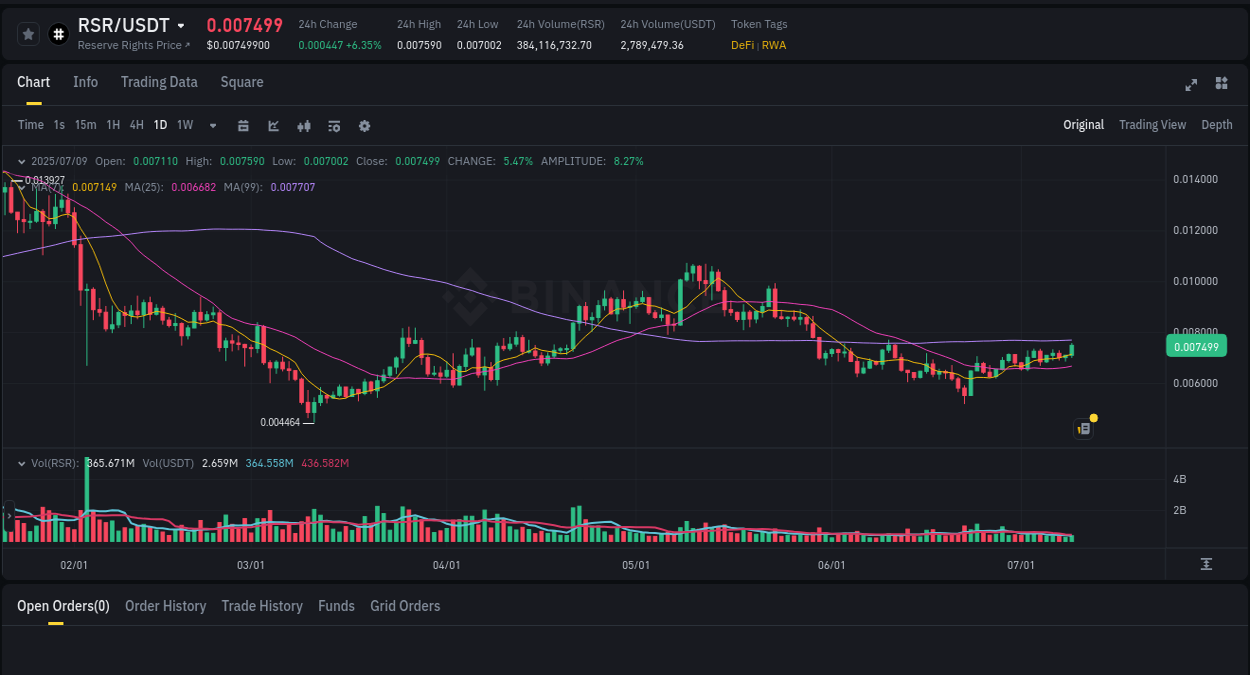Open the calendar date range selector icon

(x=243, y=125)
